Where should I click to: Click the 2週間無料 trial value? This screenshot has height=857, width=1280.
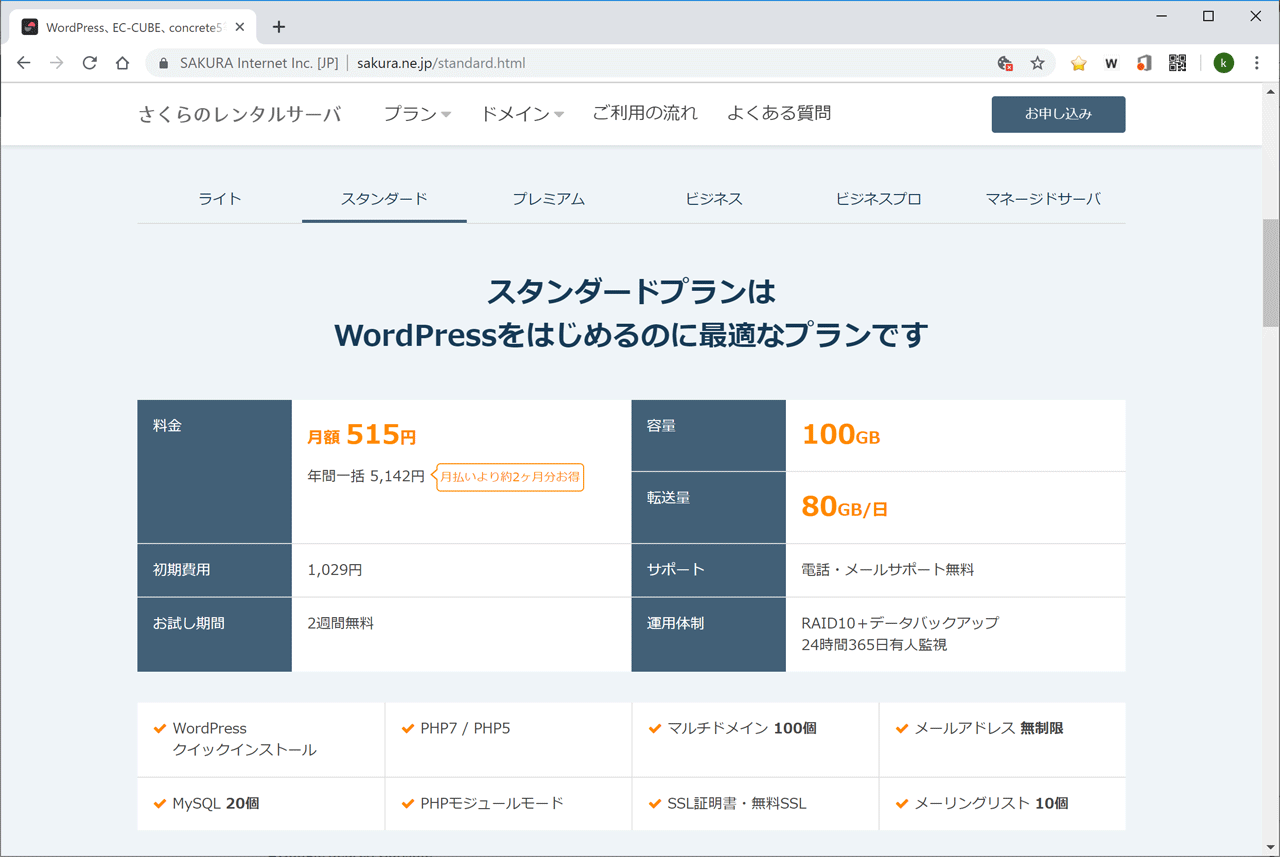[x=340, y=623]
